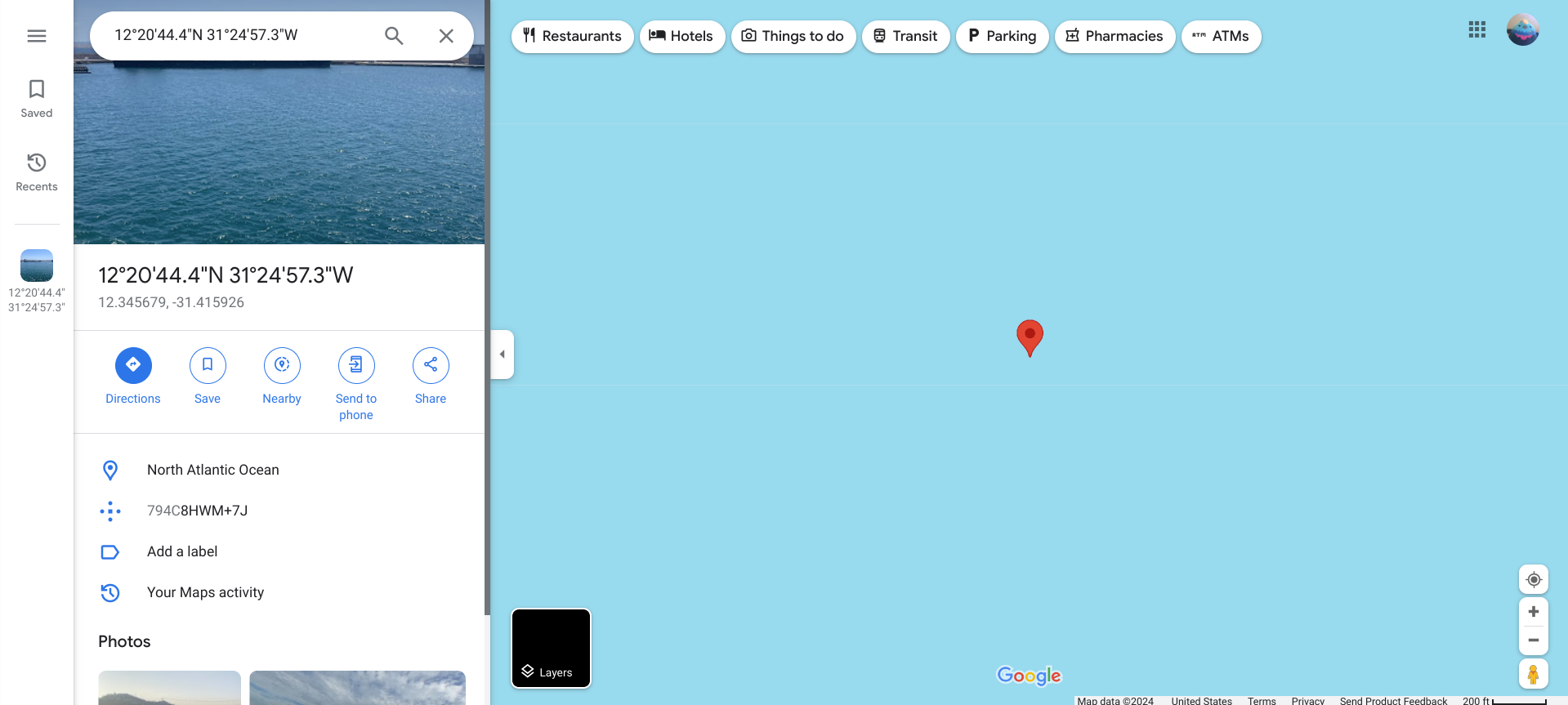Activate Street View pegman
This screenshot has width=1568, height=705.
pyautogui.click(x=1533, y=674)
